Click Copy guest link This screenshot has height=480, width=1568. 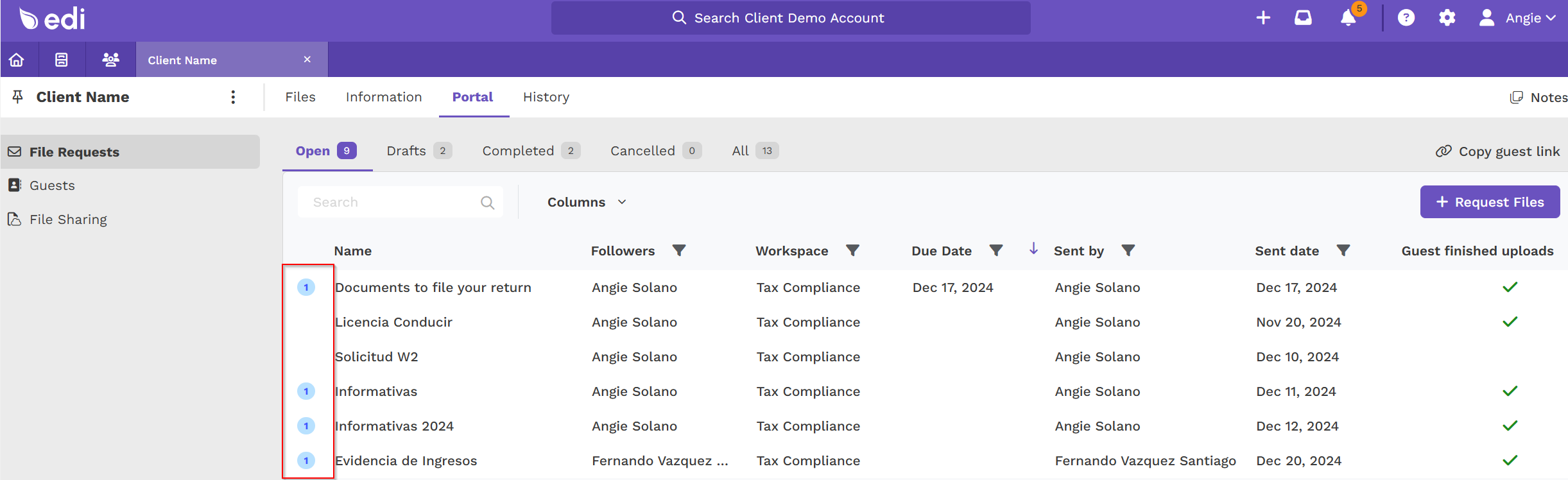(x=1497, y=151)
